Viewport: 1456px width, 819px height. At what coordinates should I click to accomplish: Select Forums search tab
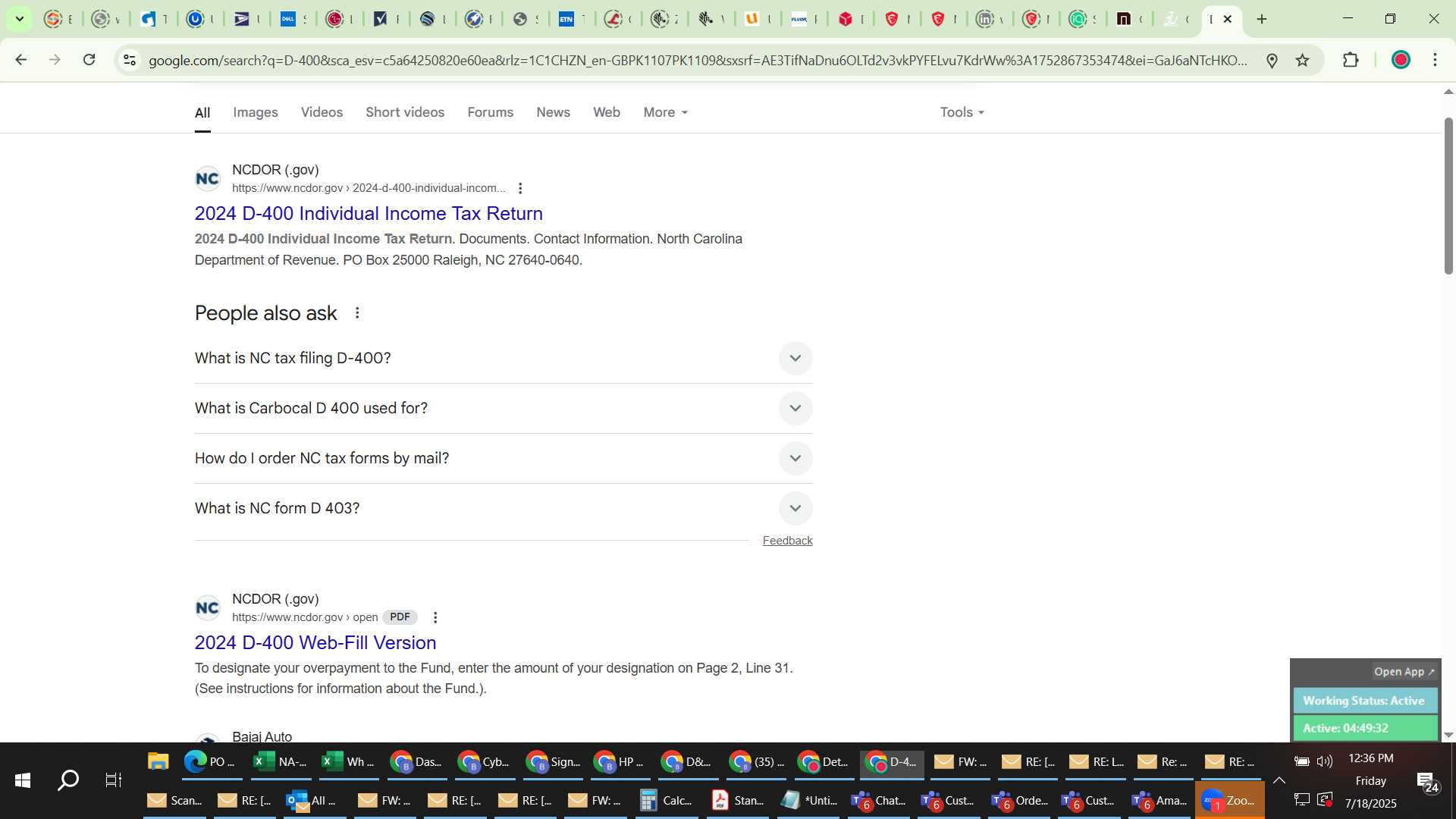(490, 112)
